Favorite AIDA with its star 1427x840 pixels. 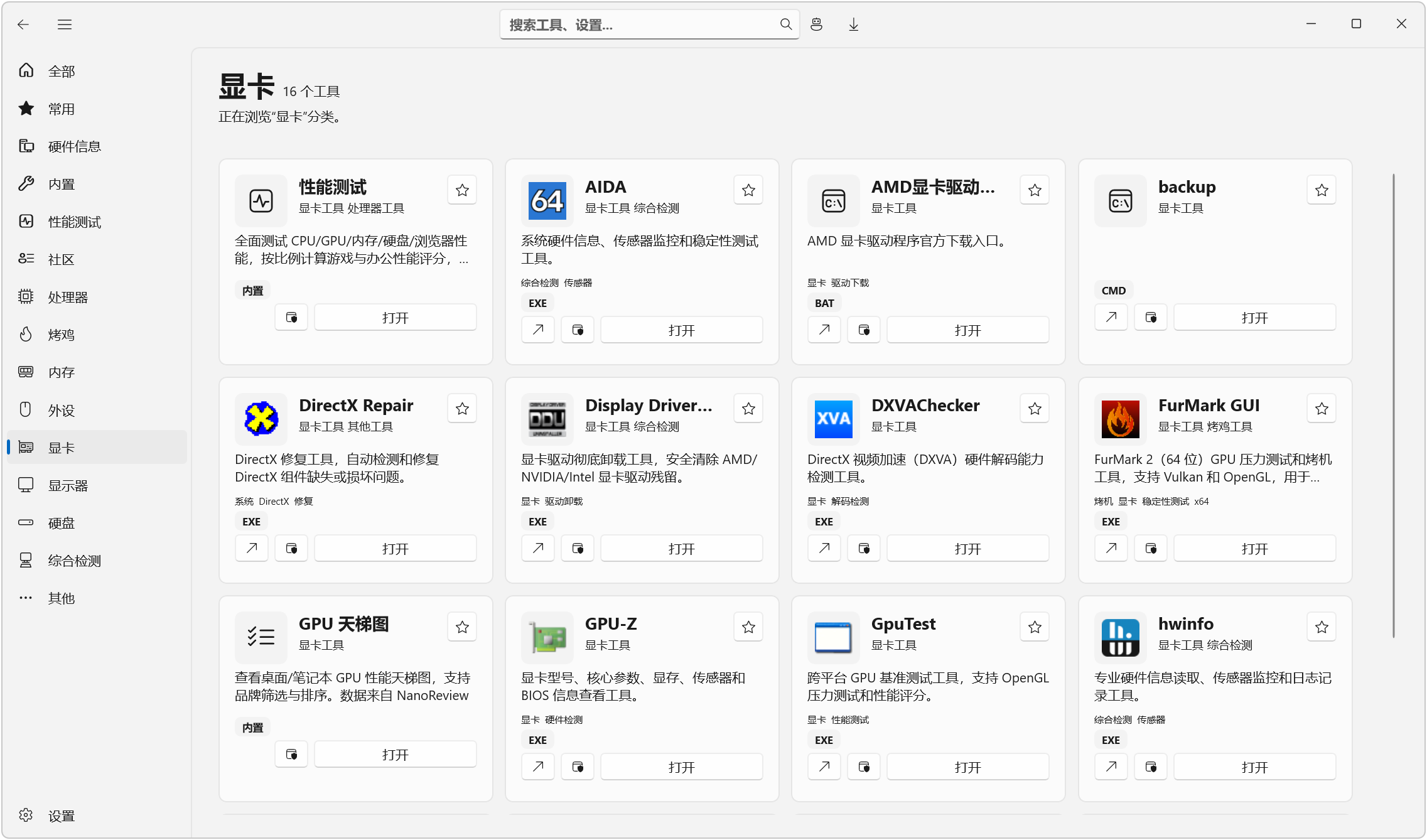tap(748, 190)
